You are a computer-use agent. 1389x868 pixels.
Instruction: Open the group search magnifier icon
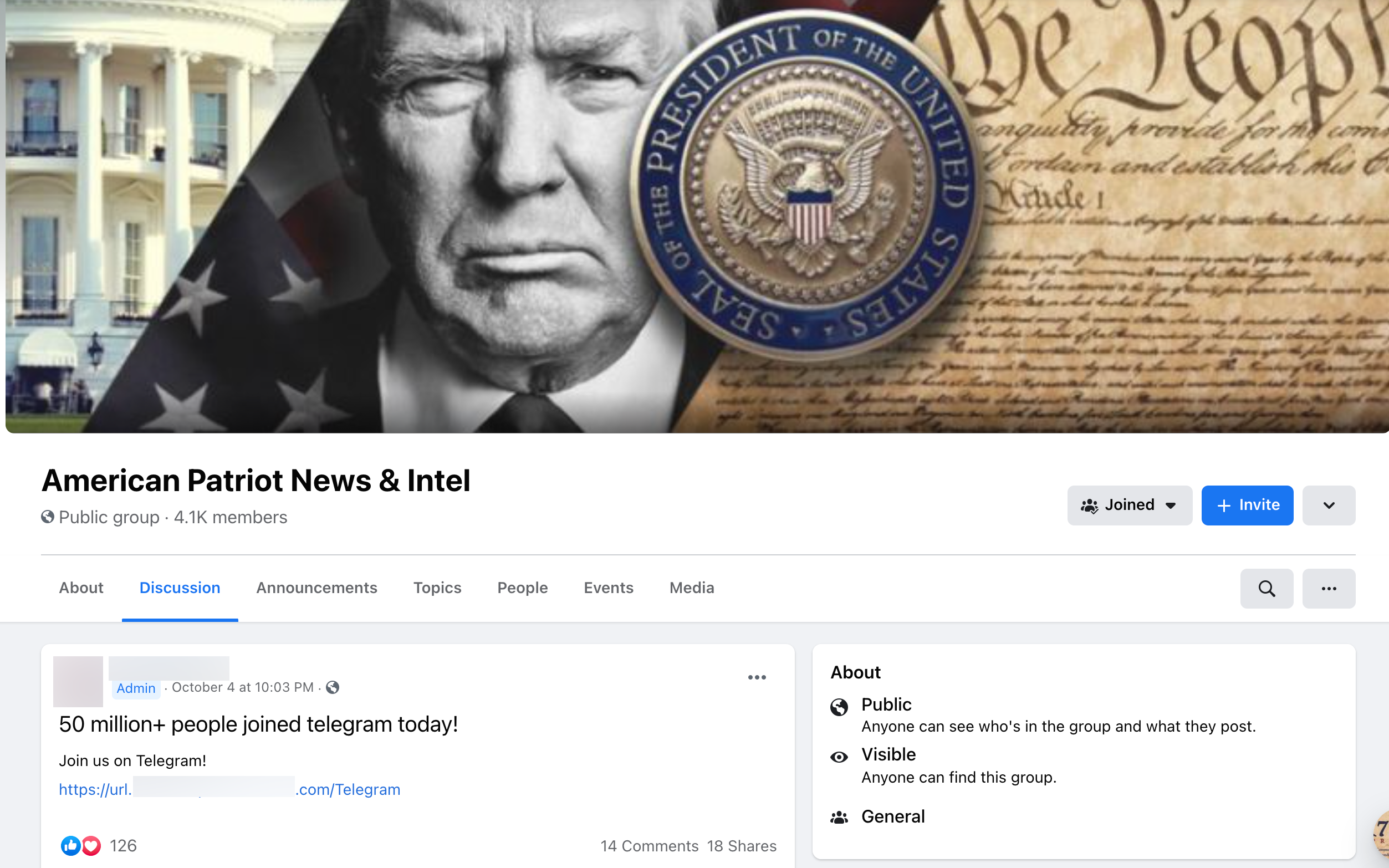pos(1266,589)
